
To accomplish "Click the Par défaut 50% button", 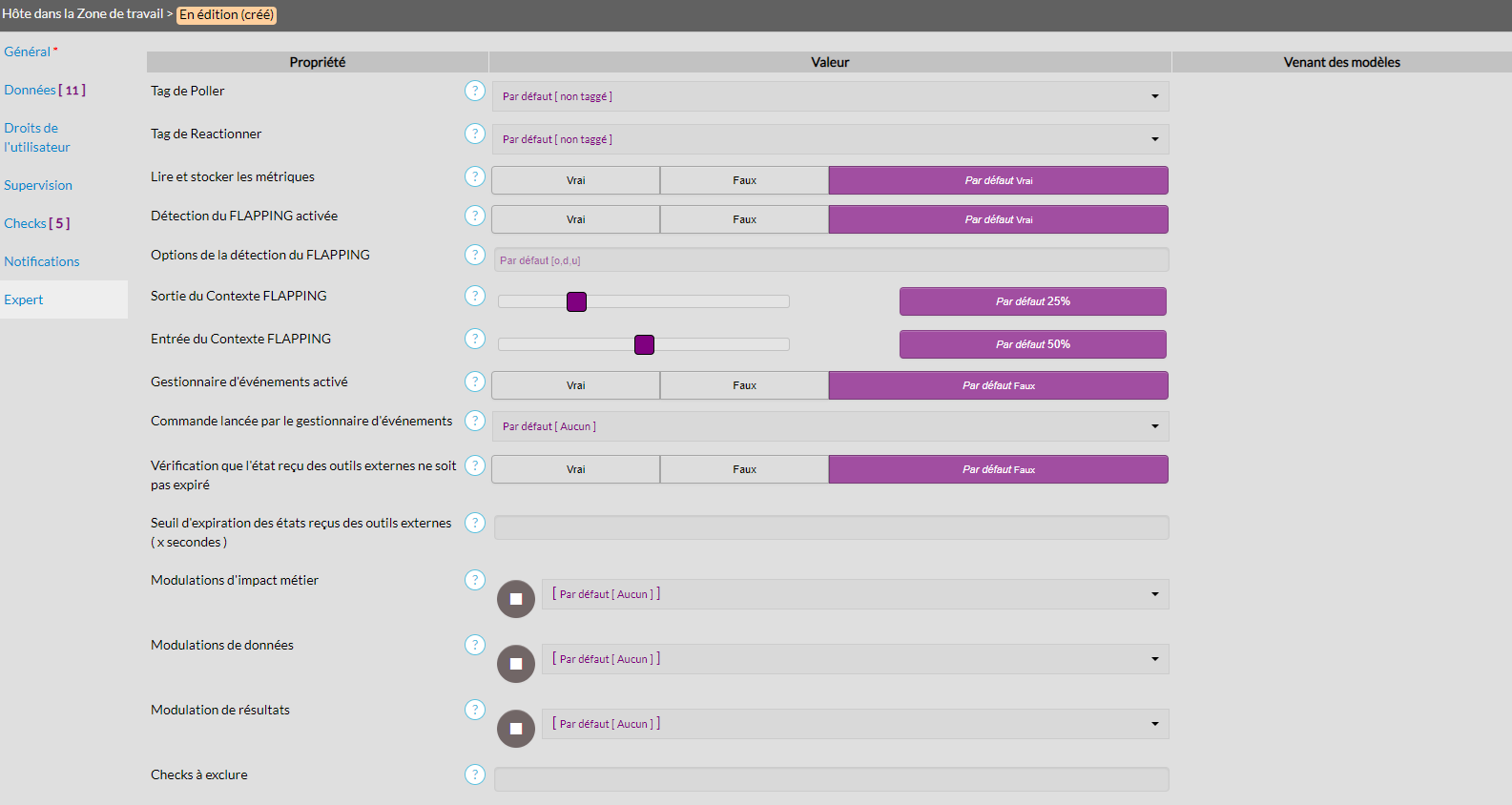I will coord(1032,344).
